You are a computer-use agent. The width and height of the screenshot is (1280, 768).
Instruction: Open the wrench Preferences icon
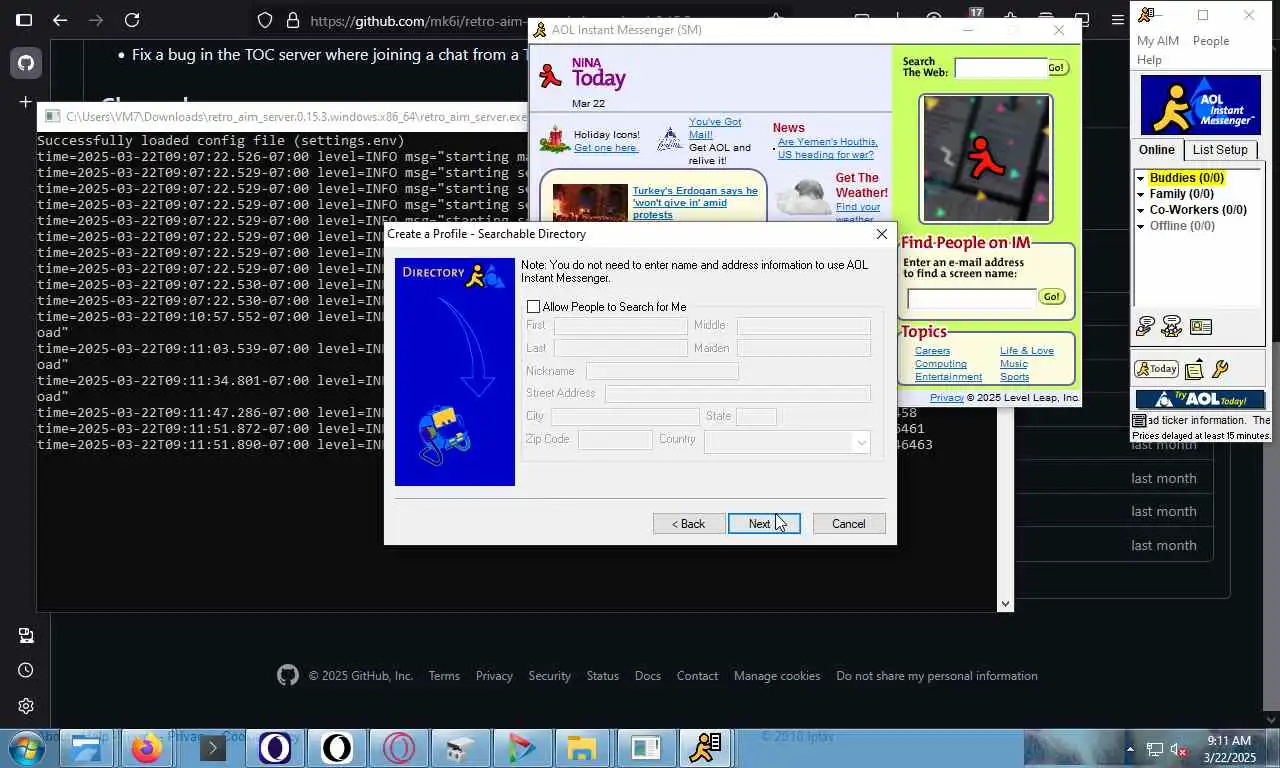tap(1220, 369)
